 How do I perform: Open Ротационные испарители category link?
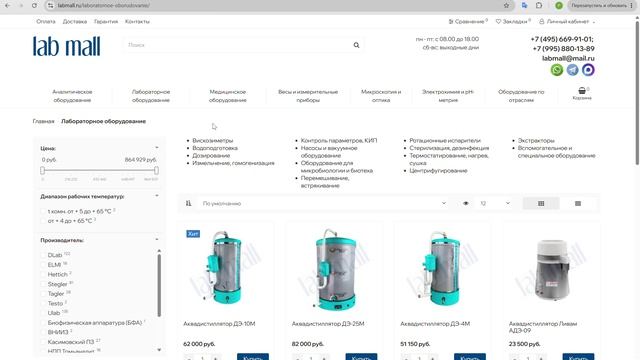[x=445, y=140]
